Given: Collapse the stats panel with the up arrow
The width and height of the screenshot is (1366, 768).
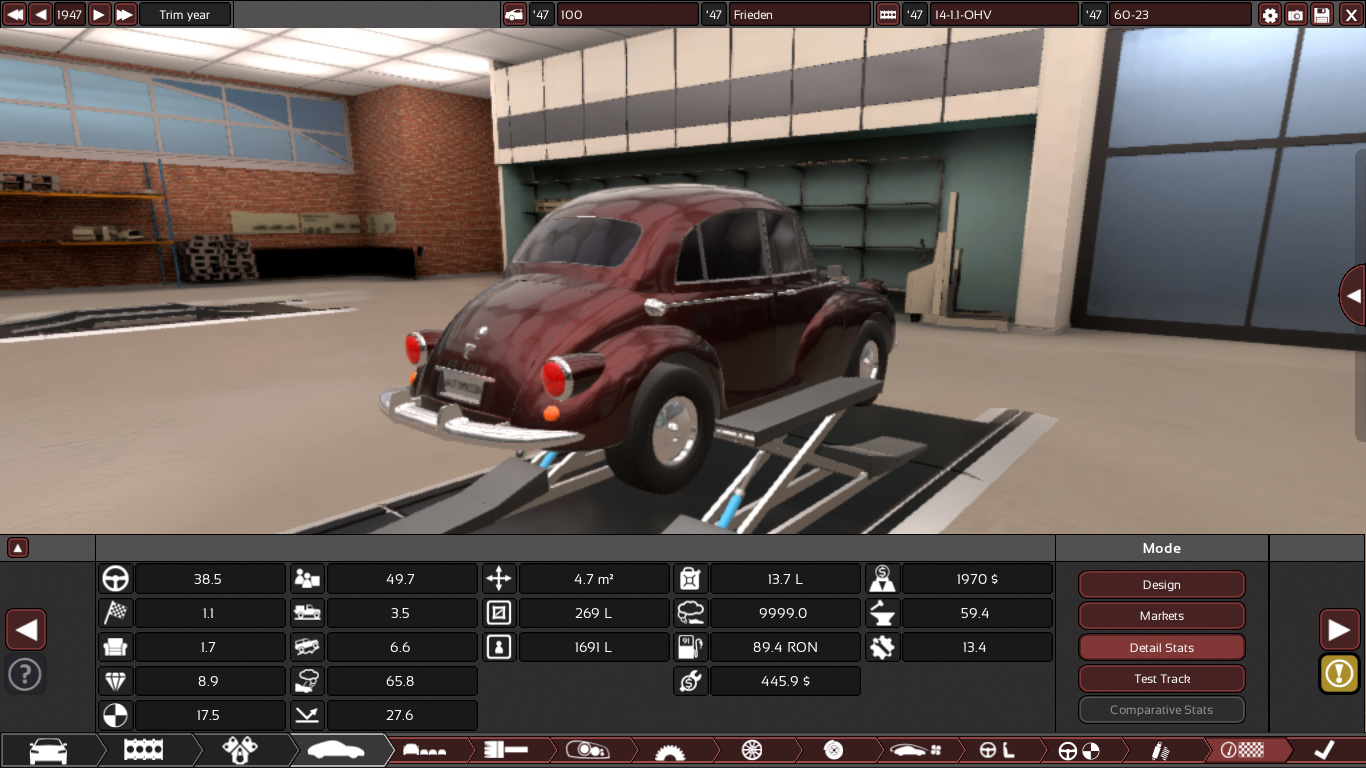Looking at the screenshot, I should pyautogui.click(x=18, y=548).
